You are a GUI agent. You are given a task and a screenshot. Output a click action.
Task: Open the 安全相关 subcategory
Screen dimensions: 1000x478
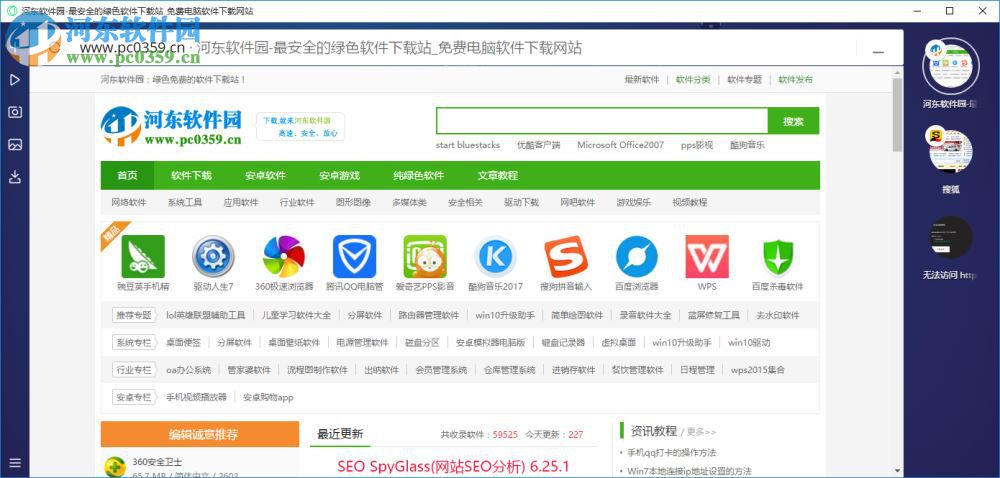[x=466, y=203]
